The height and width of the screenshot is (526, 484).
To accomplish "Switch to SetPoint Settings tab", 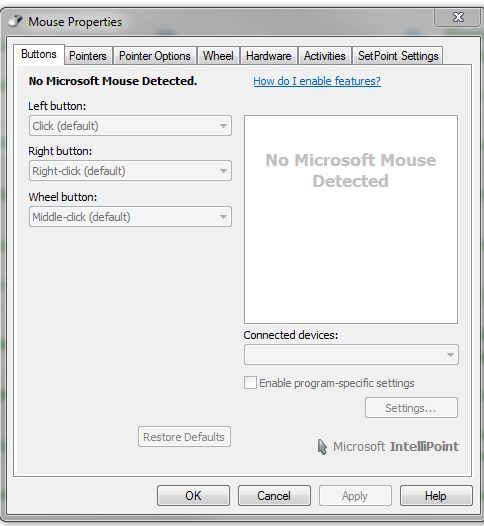I will [398, 56].
